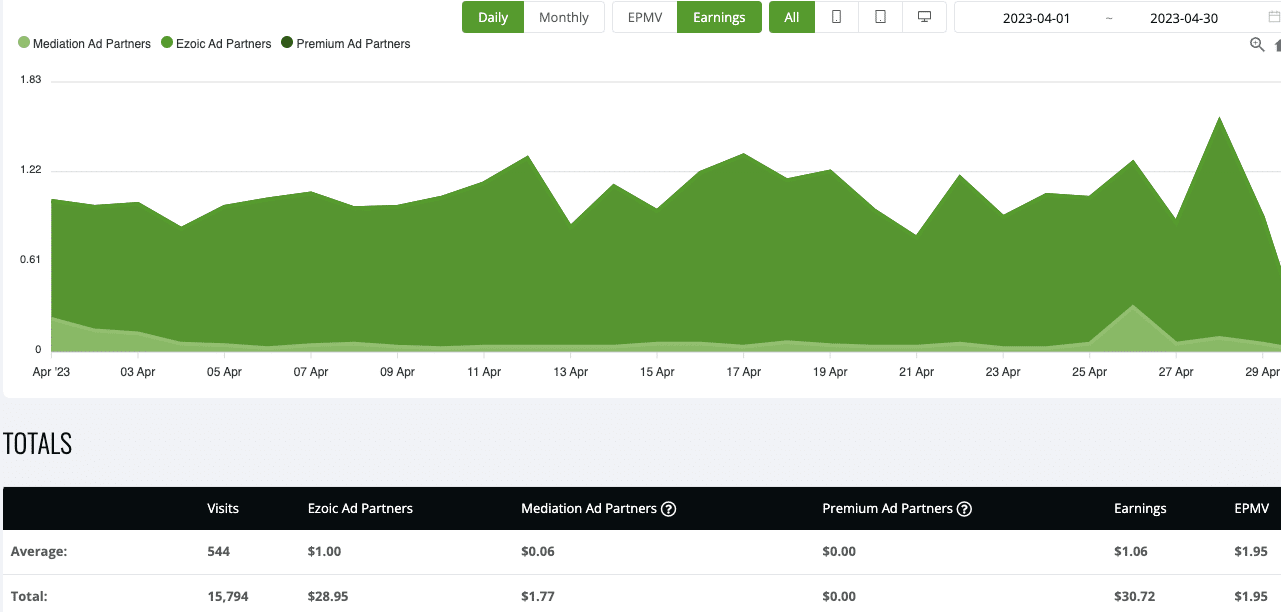Select Earnings metric
The height and width of the screenshot is (612, 1281).
[x=719, y=17]
